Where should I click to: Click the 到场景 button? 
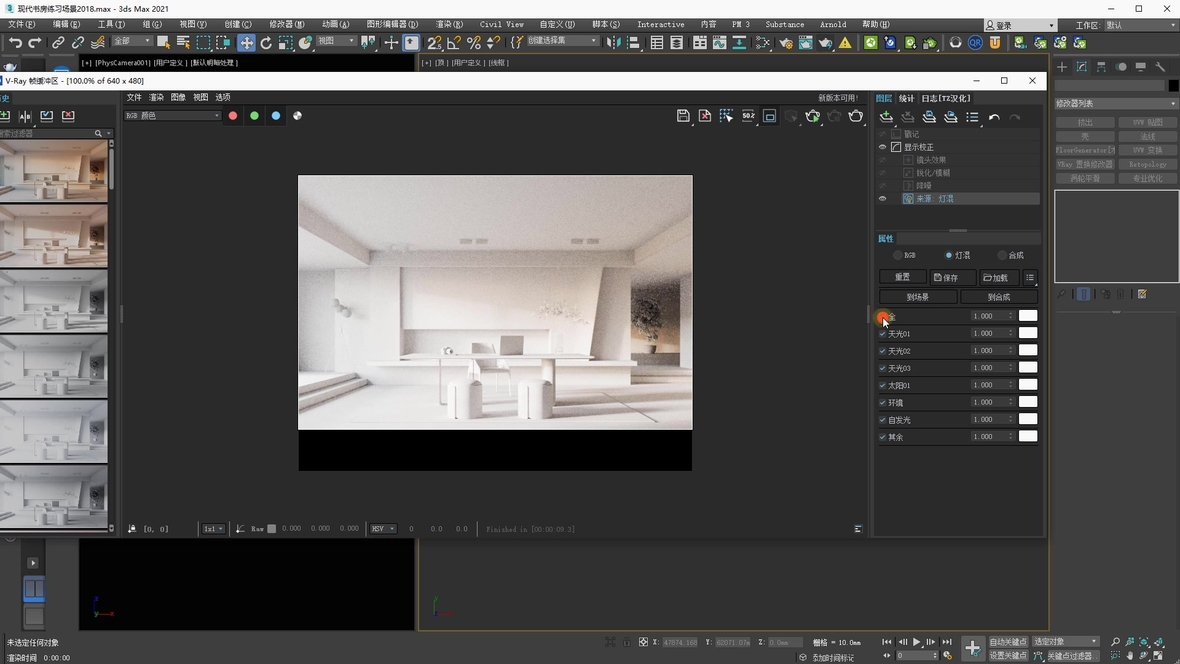[x=918, y=297]
